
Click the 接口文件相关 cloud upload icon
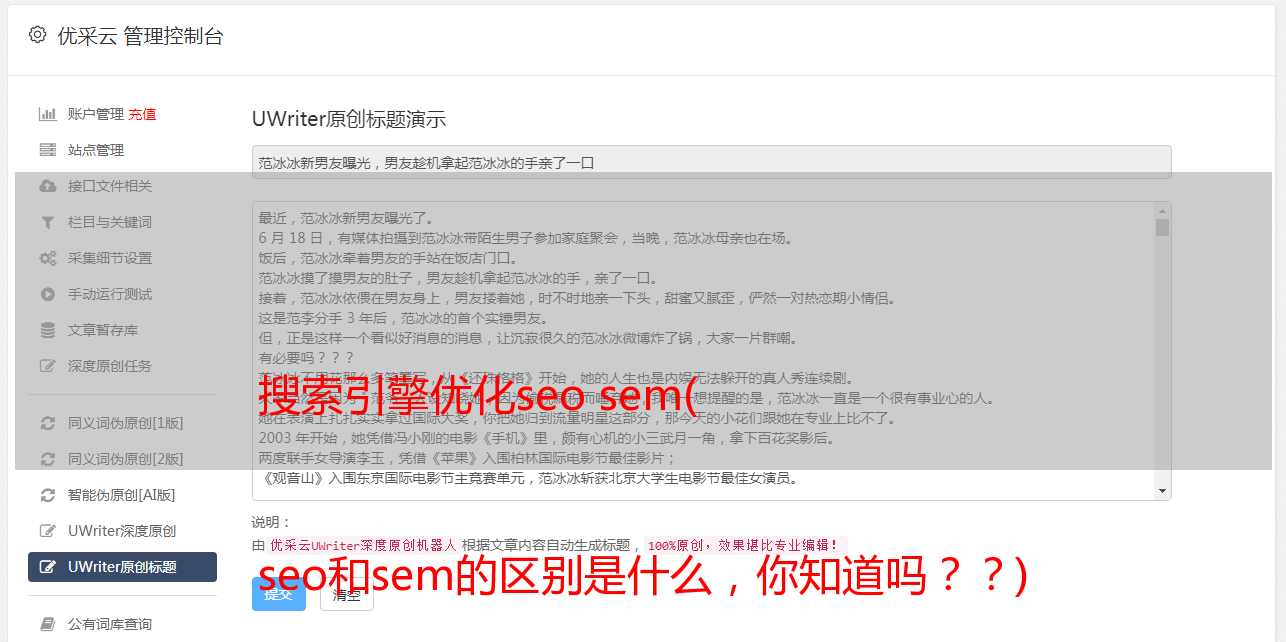tap(47, 186)
